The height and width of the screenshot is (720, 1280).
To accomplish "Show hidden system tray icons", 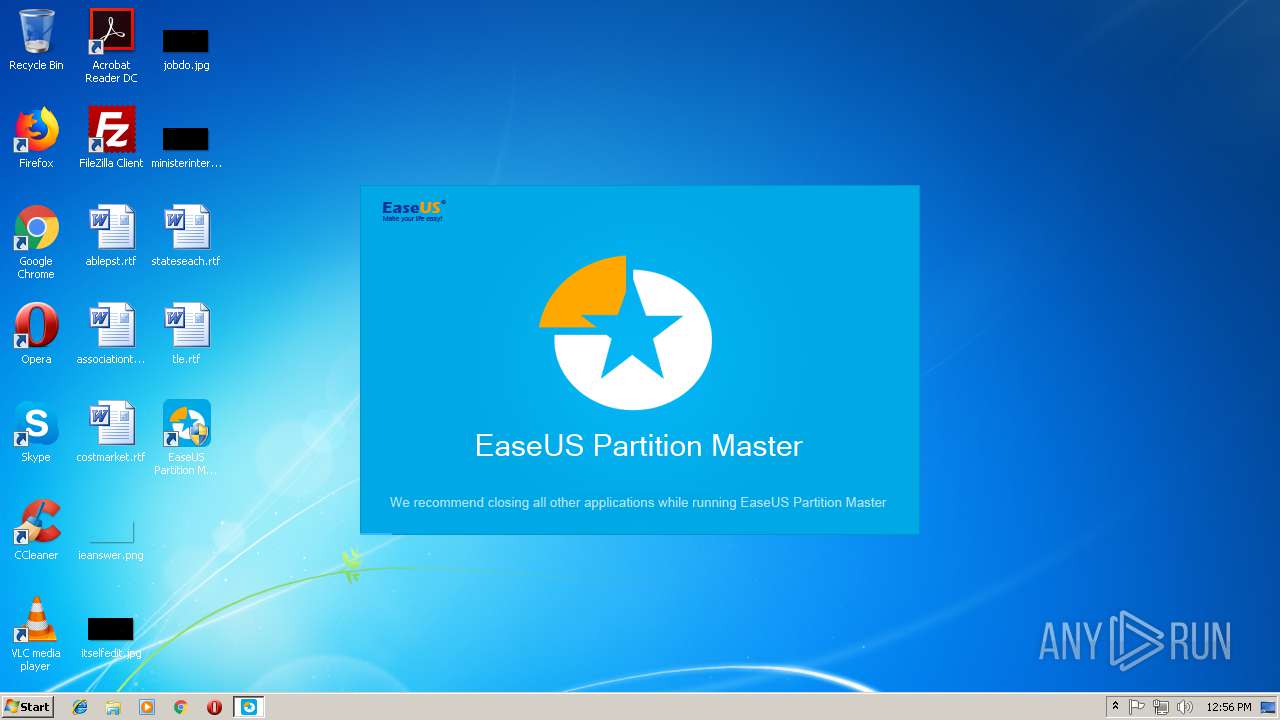I will click(x=1116, y=707).
